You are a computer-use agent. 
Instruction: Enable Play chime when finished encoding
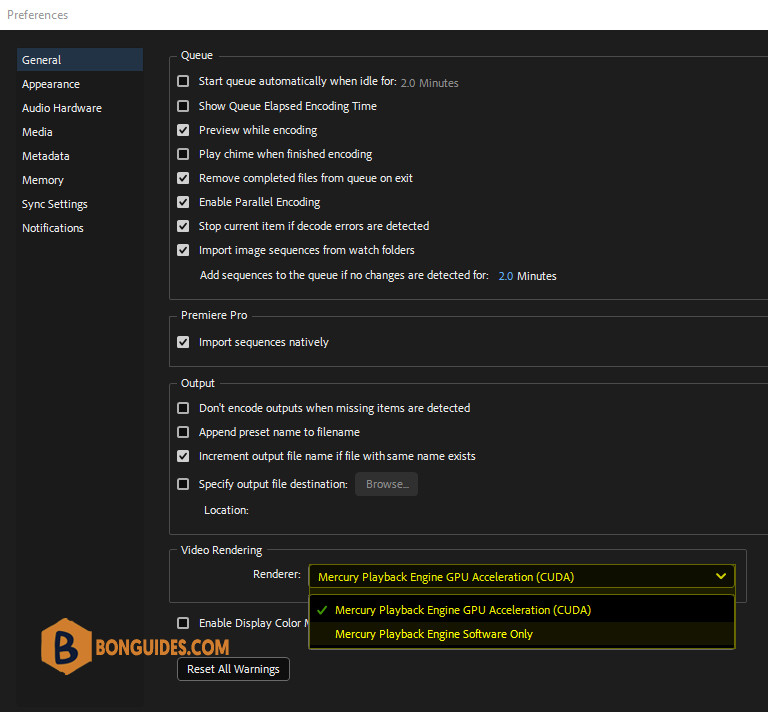point(183,154)
